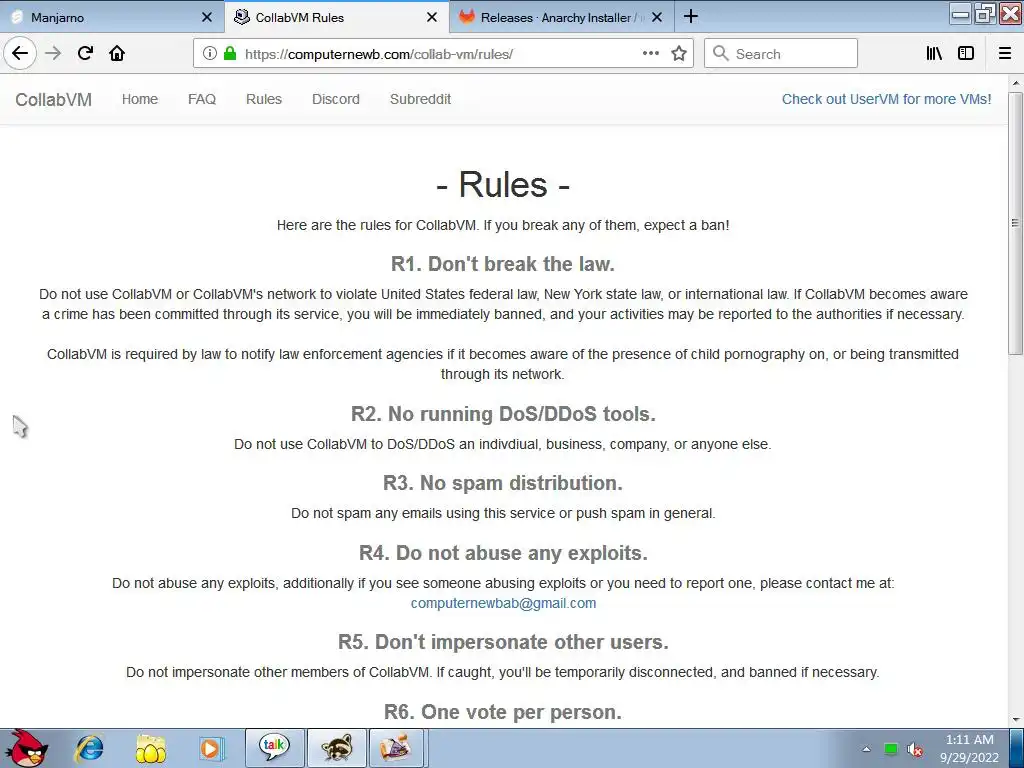The image size is (1024, 768).
Task: Open the yellow folder taskbar icon
Action: (151, 748)
